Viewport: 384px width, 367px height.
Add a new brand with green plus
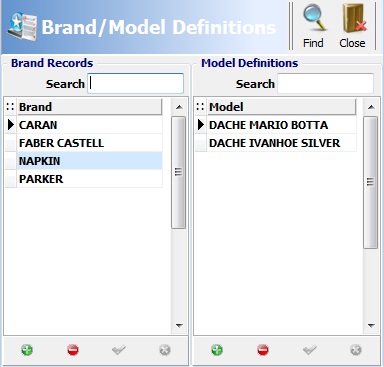pos(27,350)
